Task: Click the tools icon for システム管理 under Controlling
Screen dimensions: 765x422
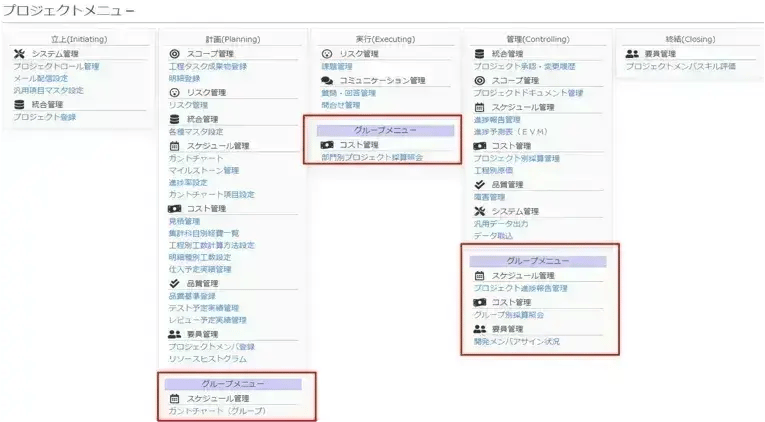Action: pyautogui.click(x=480, y=211)
